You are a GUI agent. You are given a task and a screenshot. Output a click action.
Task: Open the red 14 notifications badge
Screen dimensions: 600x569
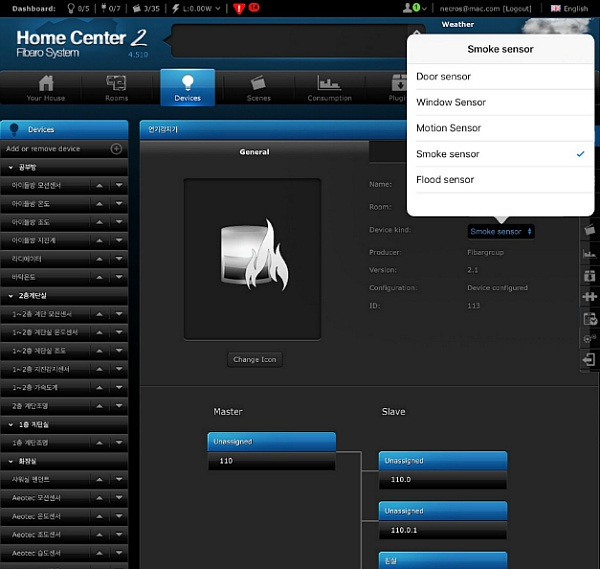click(x=254, y=7)
